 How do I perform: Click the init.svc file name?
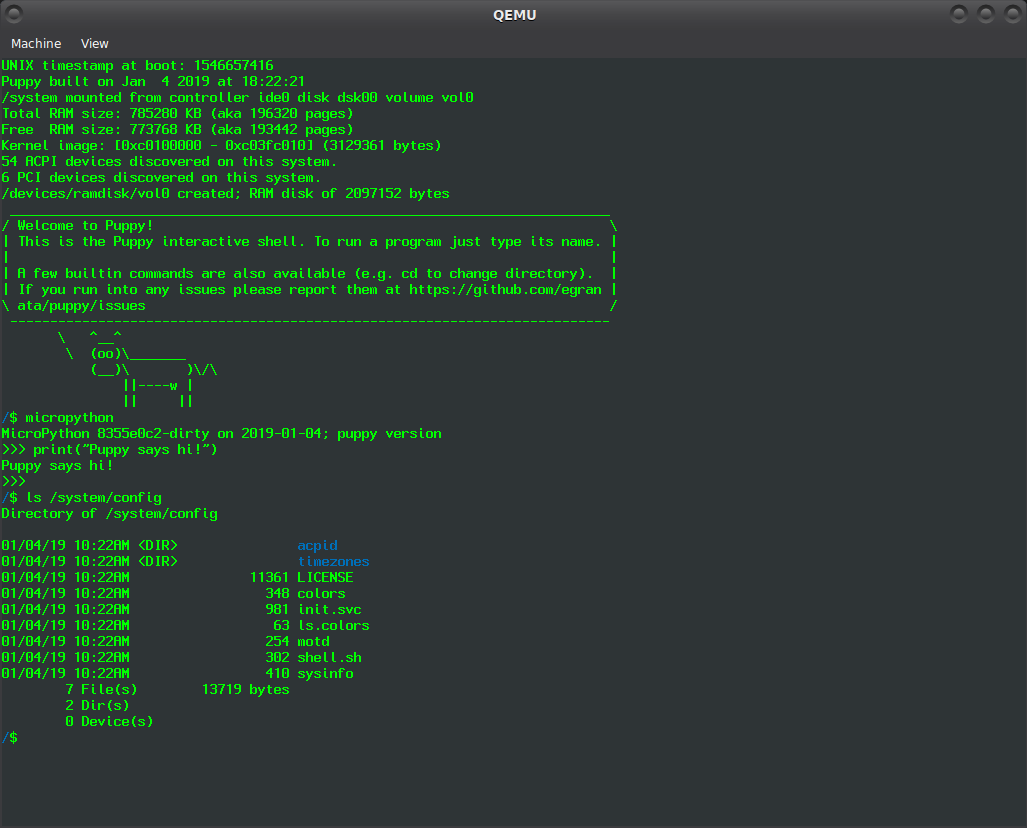pos(329,610)
